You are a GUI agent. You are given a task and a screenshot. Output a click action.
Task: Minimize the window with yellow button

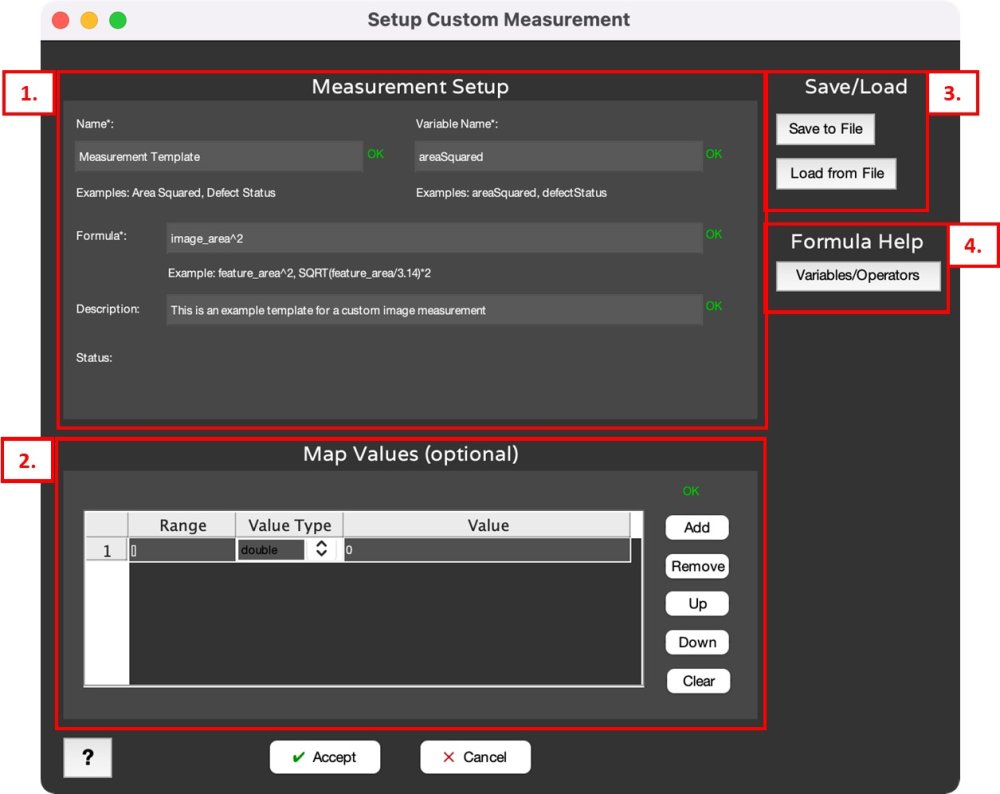(89, 20)
